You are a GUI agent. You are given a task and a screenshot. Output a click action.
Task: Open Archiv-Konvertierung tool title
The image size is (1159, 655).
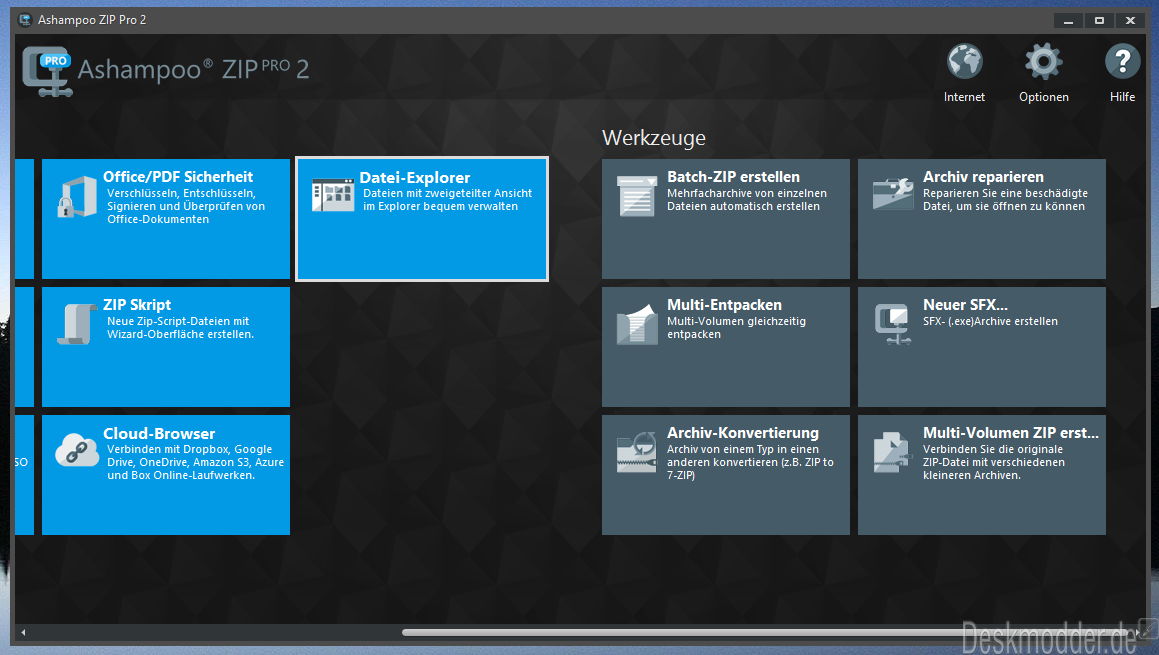click(x=743, y=432)
